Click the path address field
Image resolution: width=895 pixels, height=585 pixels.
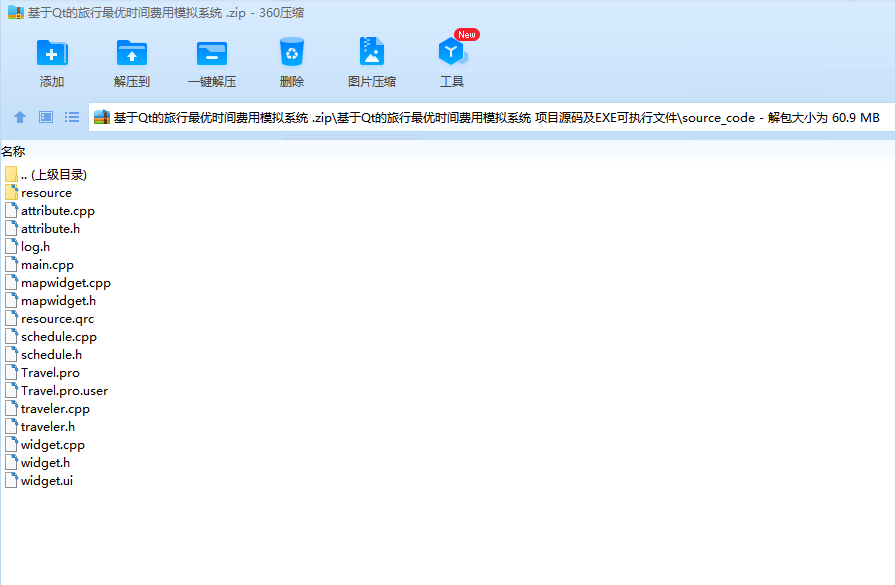point(491,118)
